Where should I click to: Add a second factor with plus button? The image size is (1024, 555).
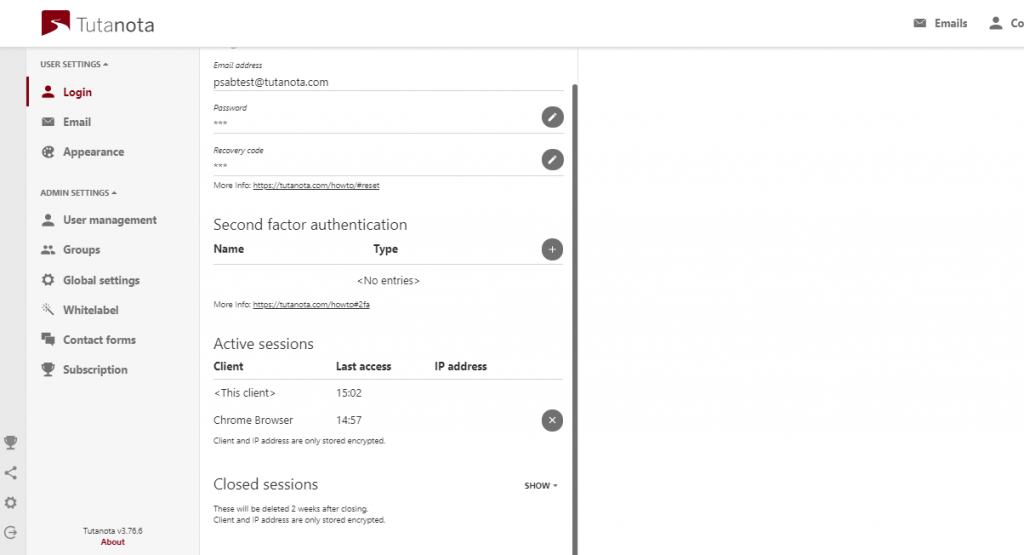click(x=552, y=249)
